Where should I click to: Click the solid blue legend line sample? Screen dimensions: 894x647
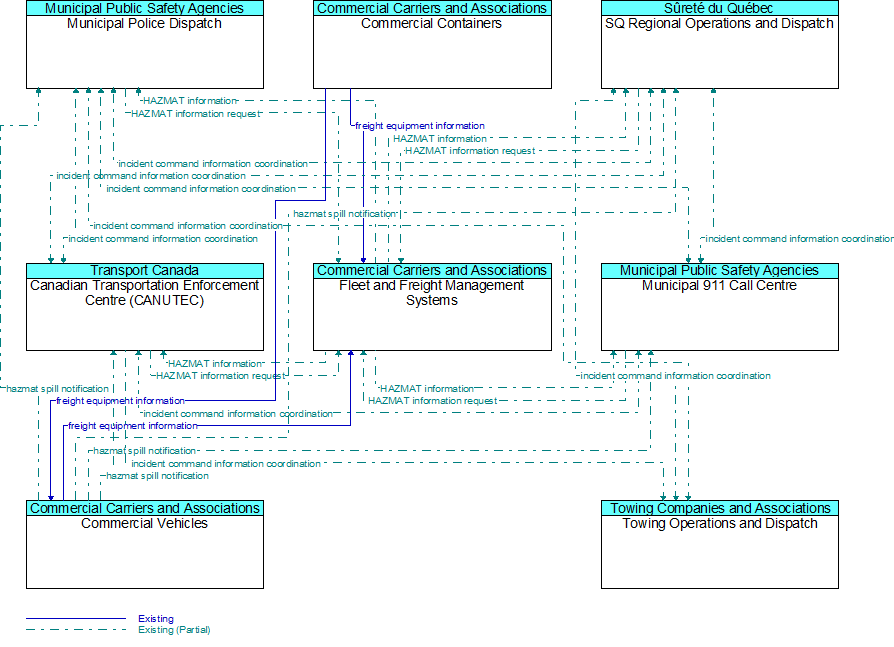pyautogui.click(x=76, y=618)
